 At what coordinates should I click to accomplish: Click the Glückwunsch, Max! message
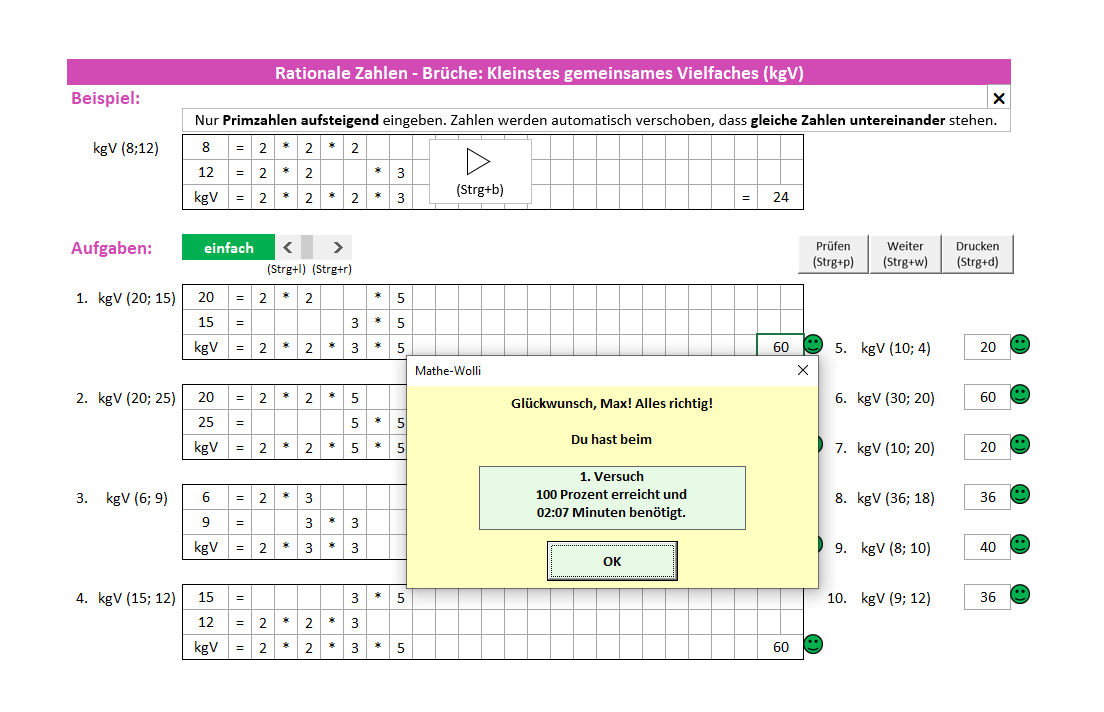click(x=612, y=404)
